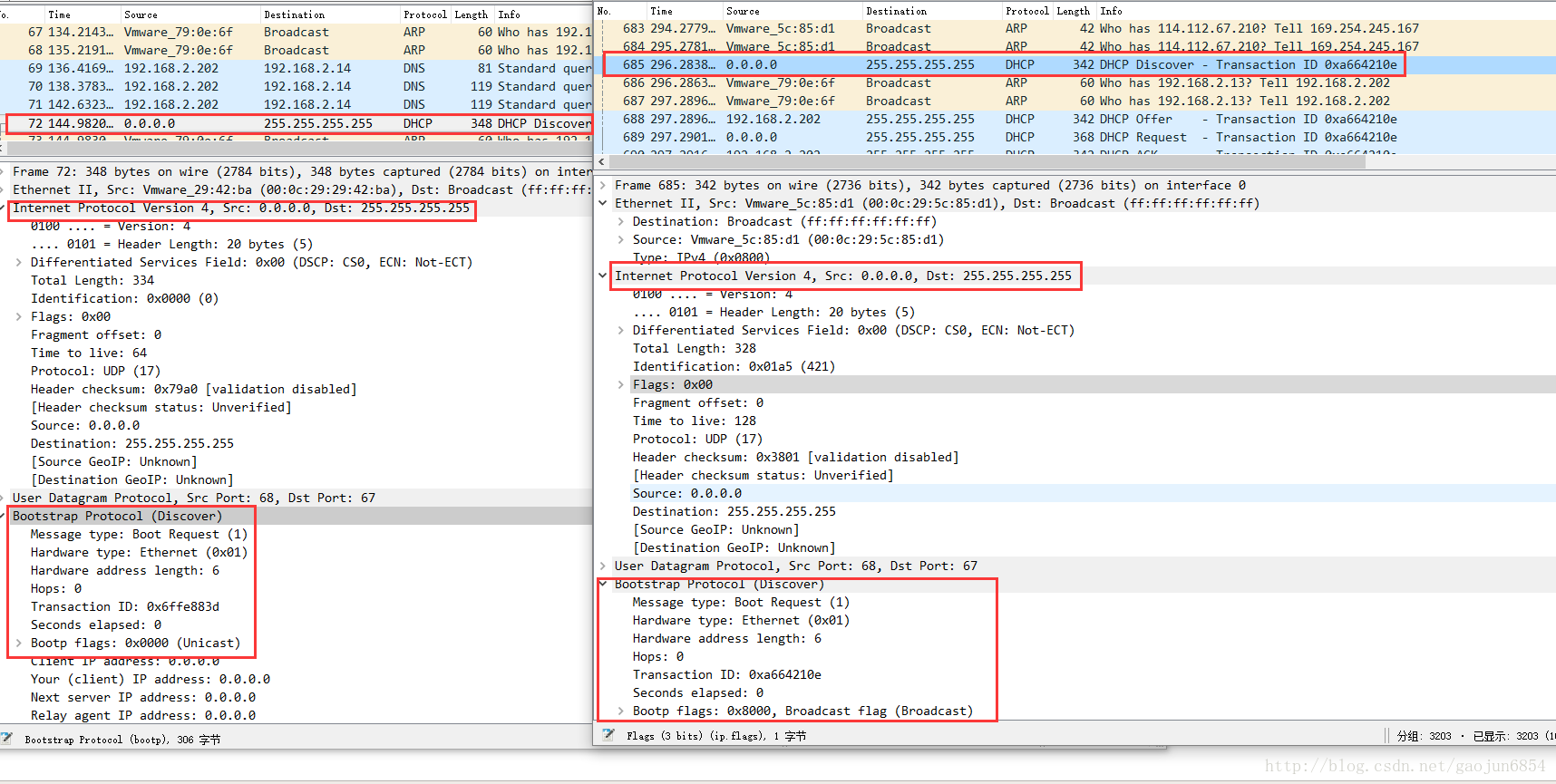Screen dimensions: 1556x784
Task: Select Header checksum: 0x79a0 field
Action: pyautogui.click(x=194, y=389)
